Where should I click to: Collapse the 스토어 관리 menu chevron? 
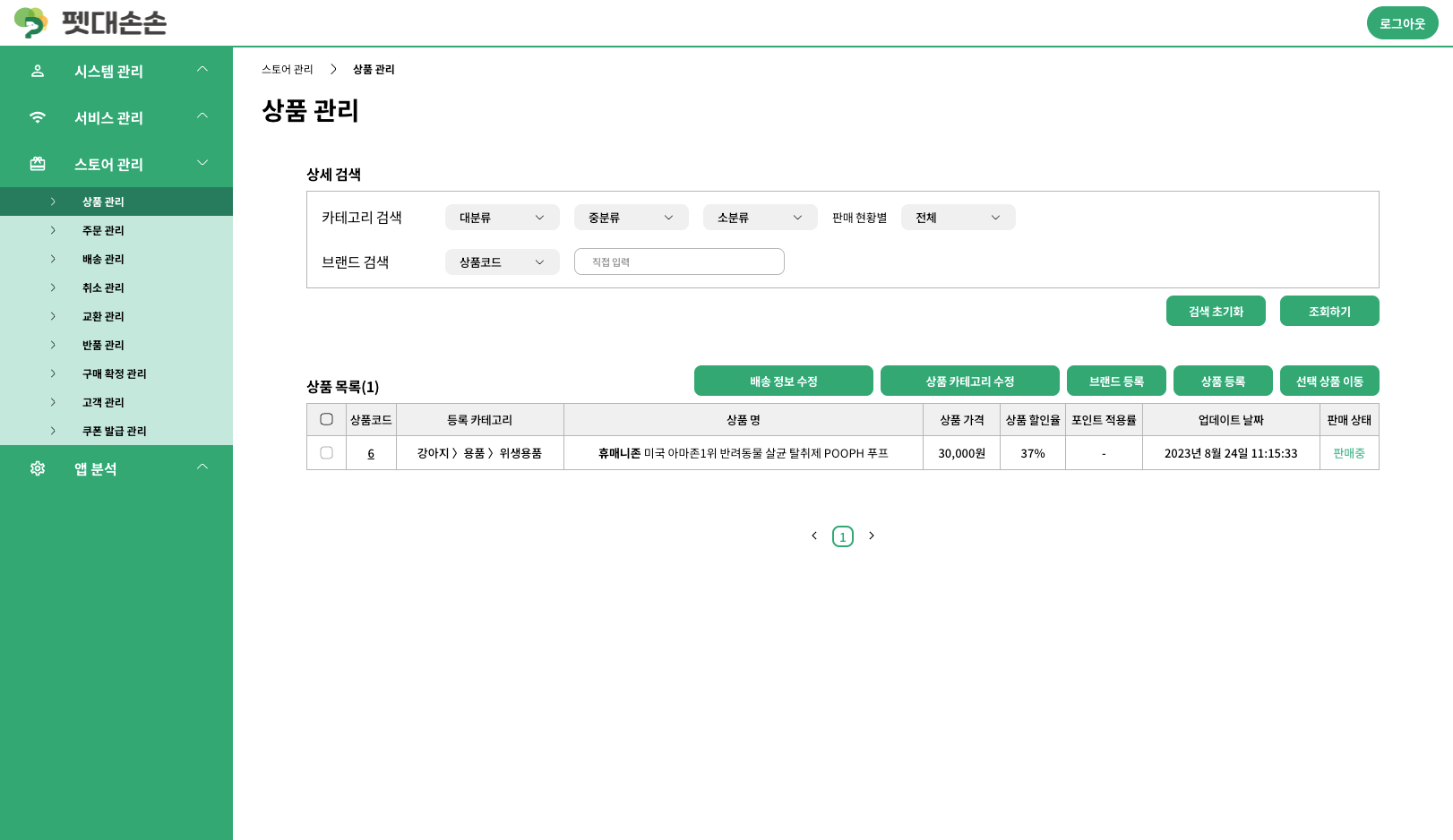[x=202, y=162]
